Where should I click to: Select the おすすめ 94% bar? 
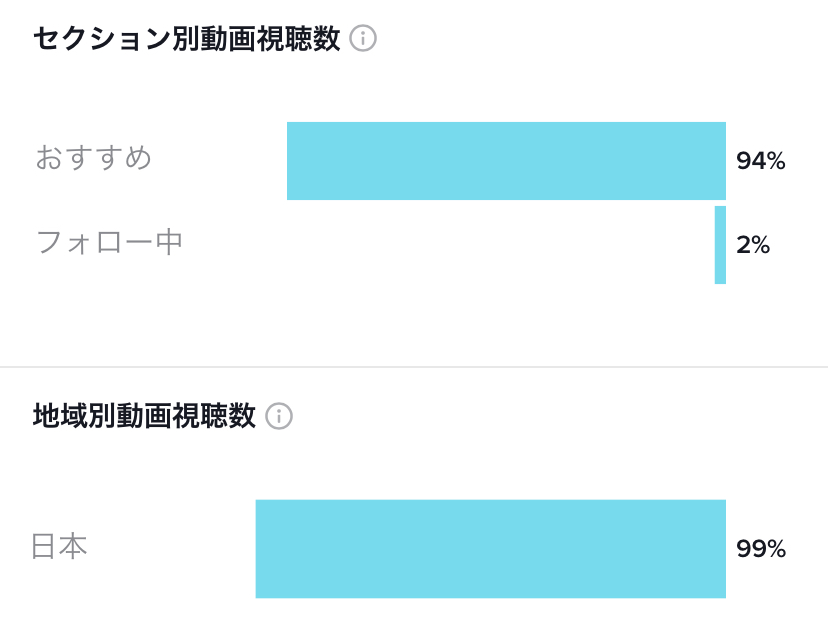click(x=506, y=161)
